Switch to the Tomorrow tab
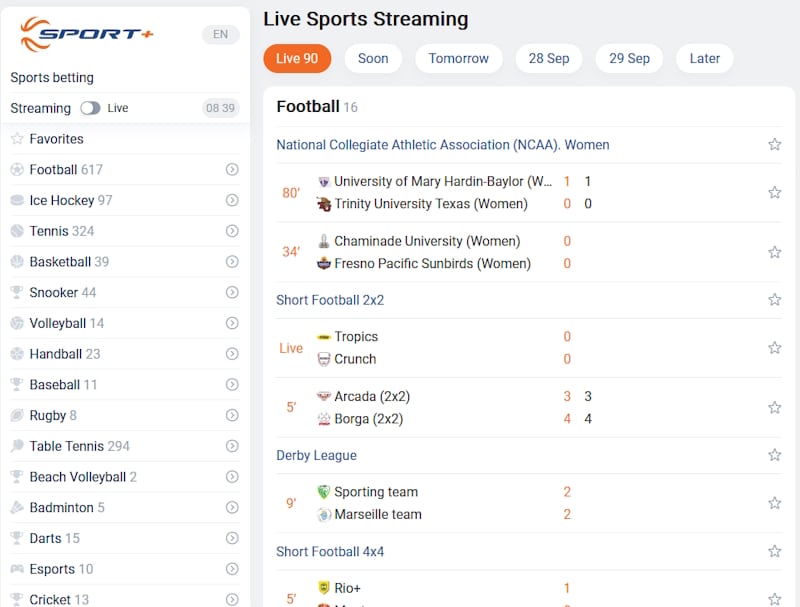800x607 pixels. [458, 58]
